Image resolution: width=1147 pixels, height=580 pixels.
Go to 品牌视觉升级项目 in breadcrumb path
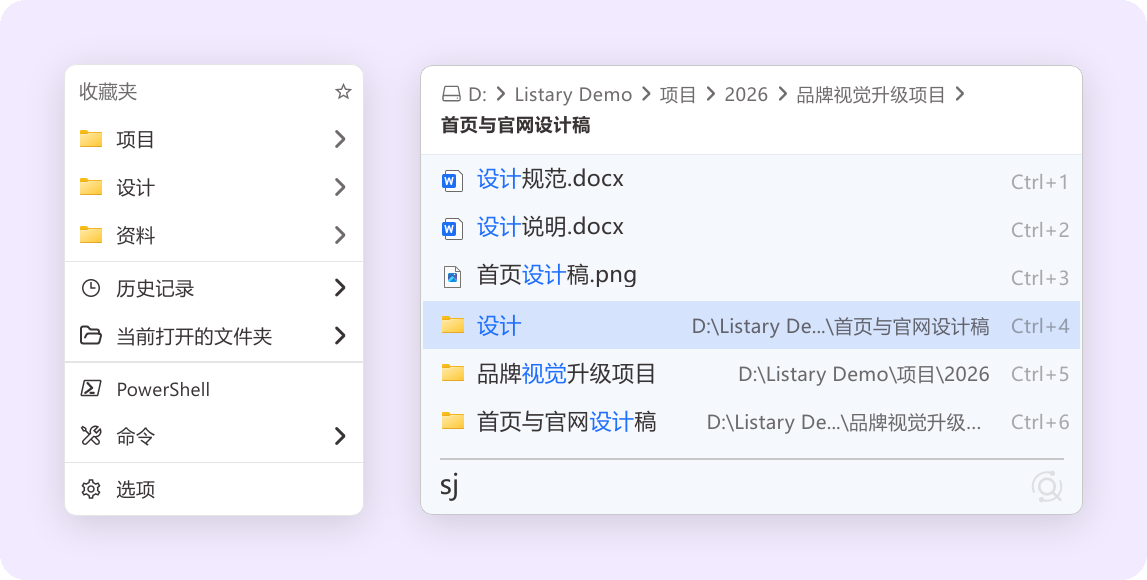coord(870,94)
